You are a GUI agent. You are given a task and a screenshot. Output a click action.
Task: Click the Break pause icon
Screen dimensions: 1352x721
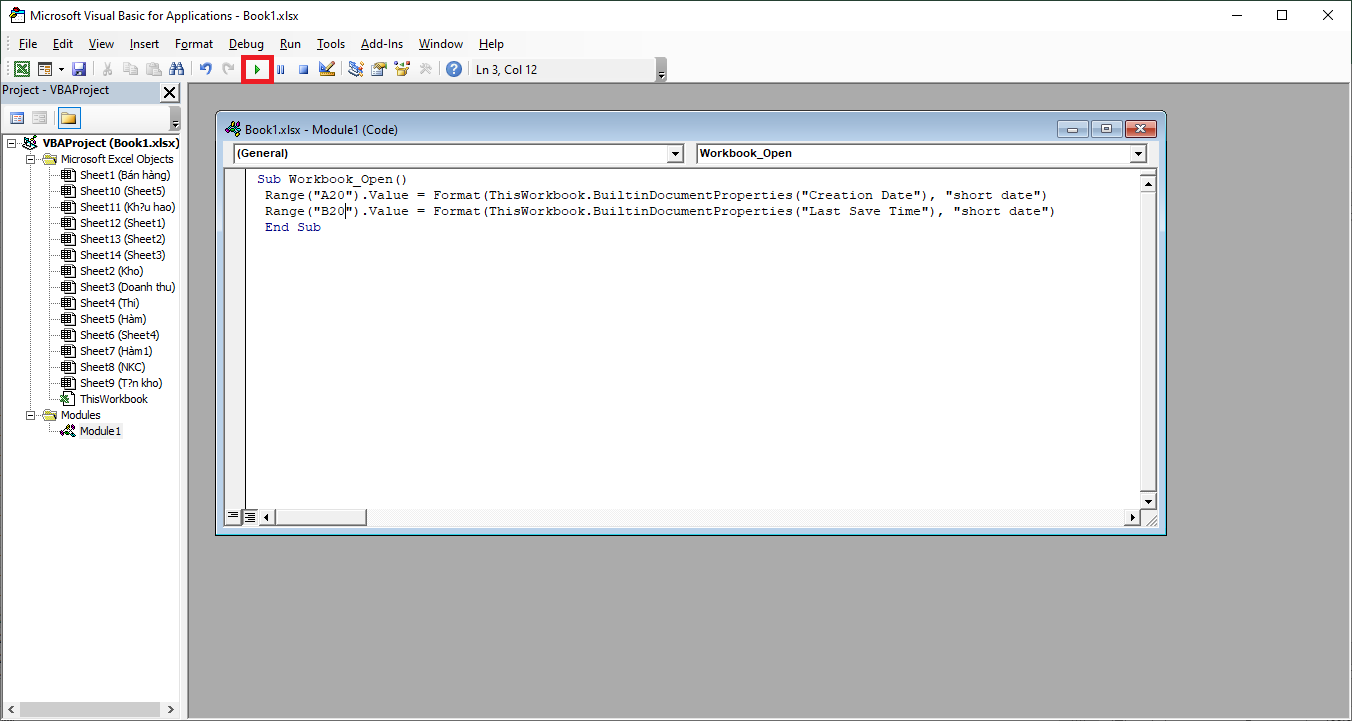click(280, 69)
